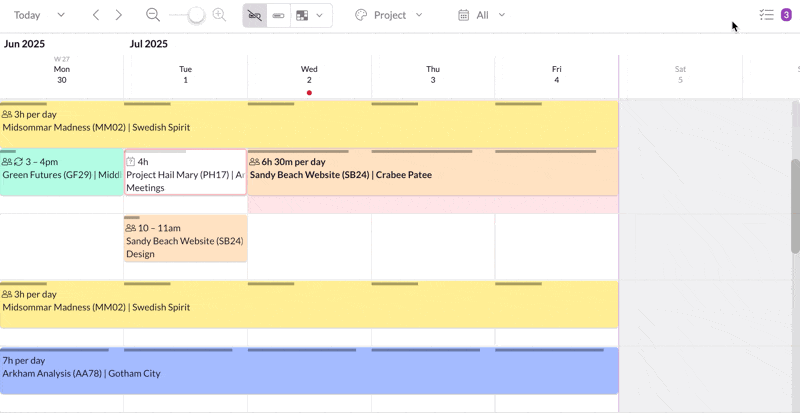Toggle the compact bar view icon
The width and height of the screenshot is (800, 413).
point(279,15)
